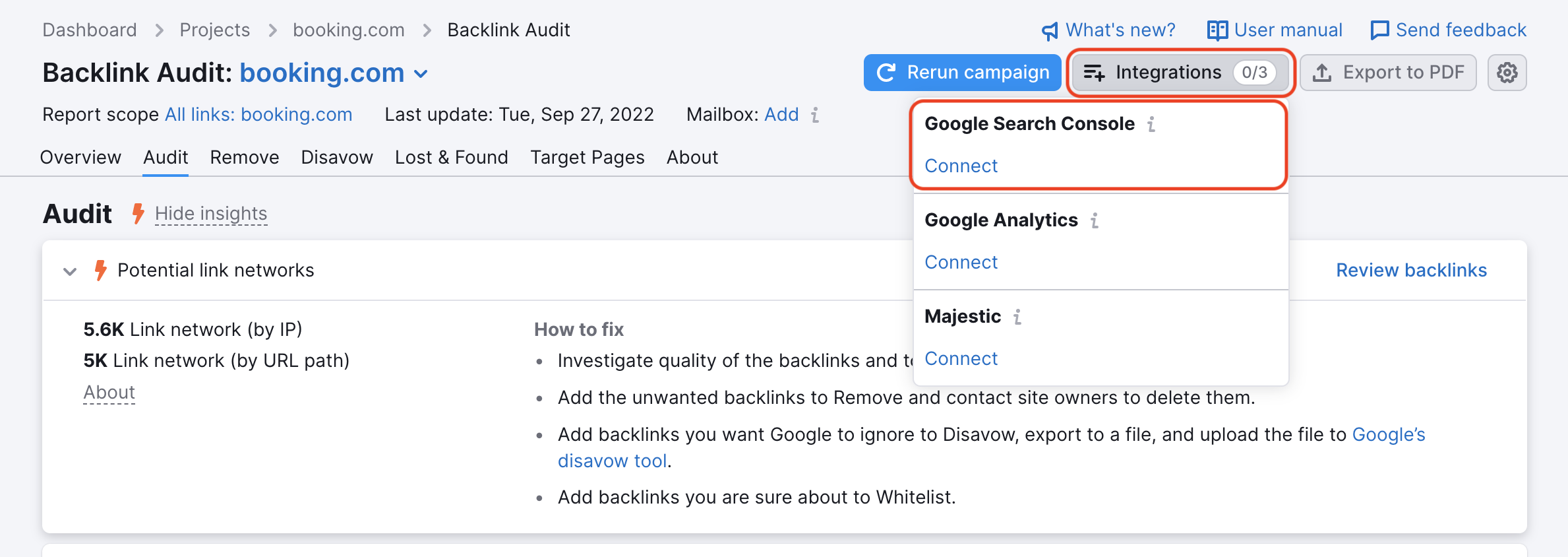This screenshot has width=1568, height=557.
Task: Toggle Hide insights in Audit header
Action: tap(211, 214)
